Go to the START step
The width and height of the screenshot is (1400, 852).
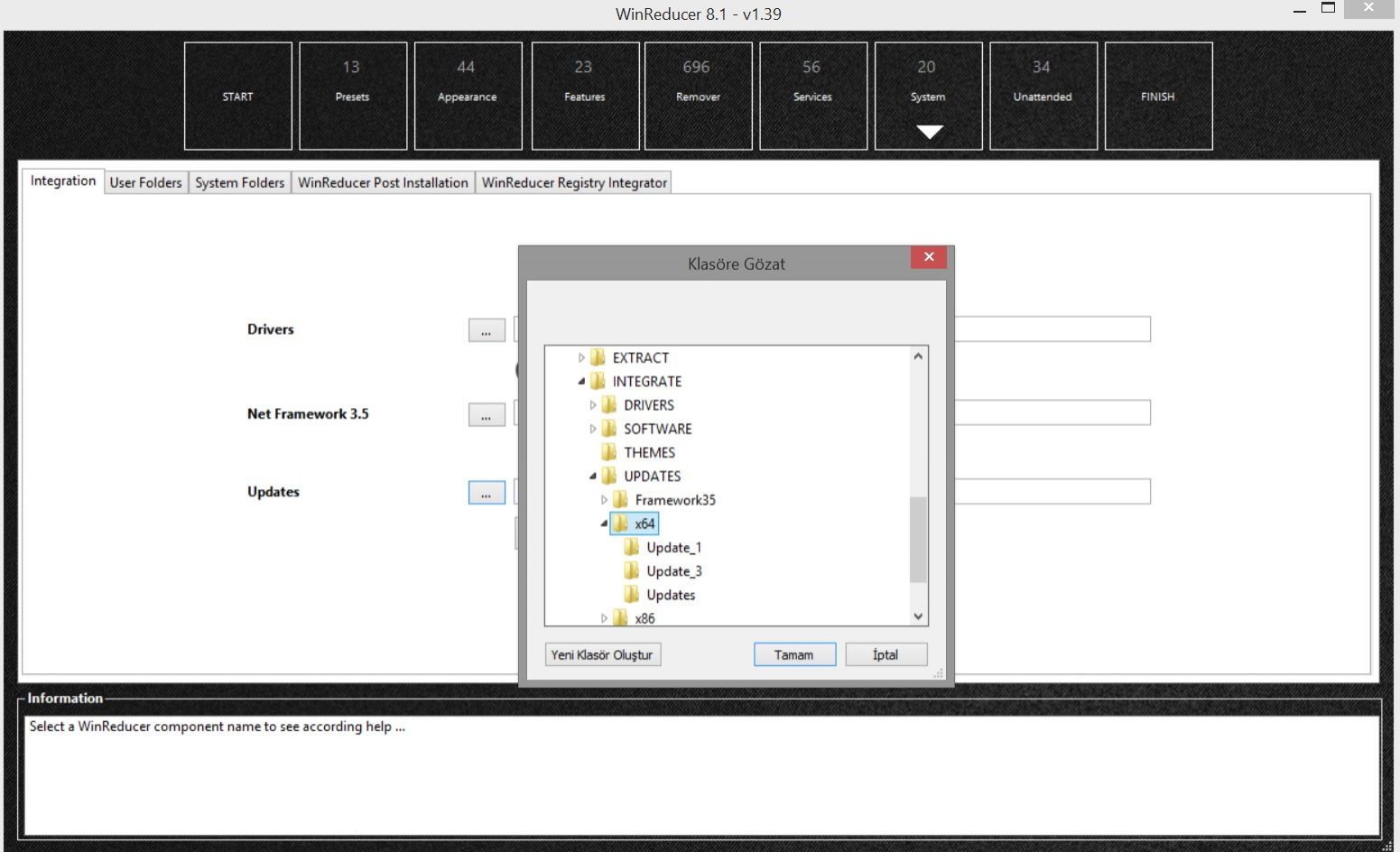tap(238, 96)
